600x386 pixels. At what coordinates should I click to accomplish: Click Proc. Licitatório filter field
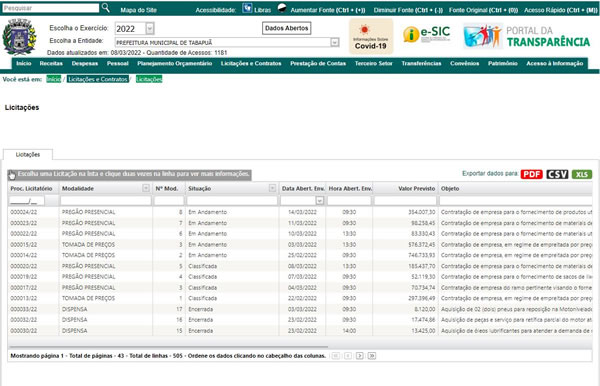pyautogui.click(x=27, y=201)
